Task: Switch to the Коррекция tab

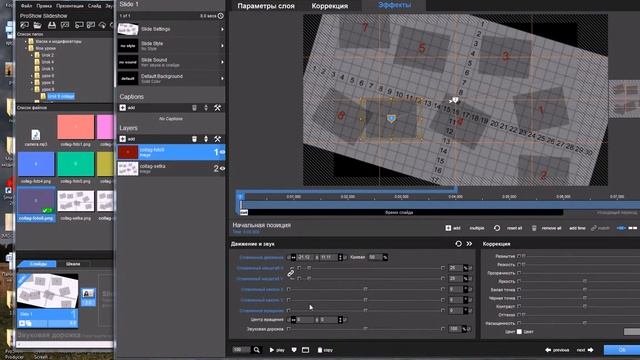Action: point(330,6)
